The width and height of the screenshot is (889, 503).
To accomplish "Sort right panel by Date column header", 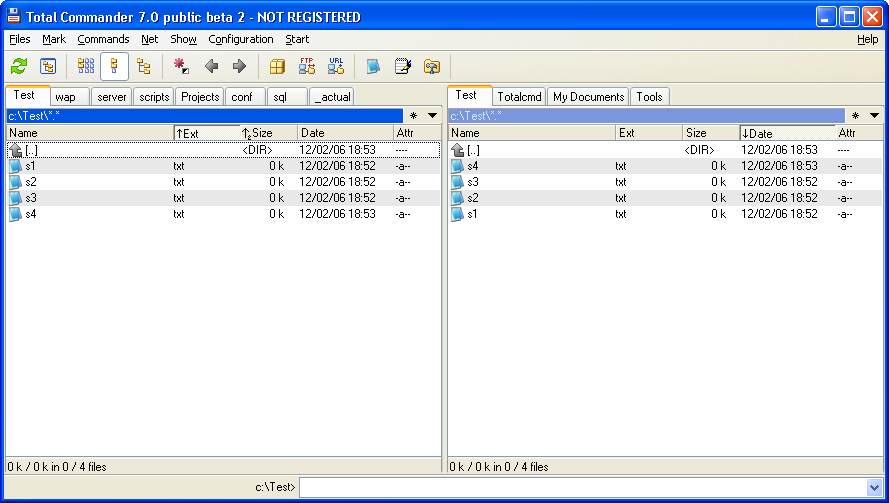I will coord(787,133).
